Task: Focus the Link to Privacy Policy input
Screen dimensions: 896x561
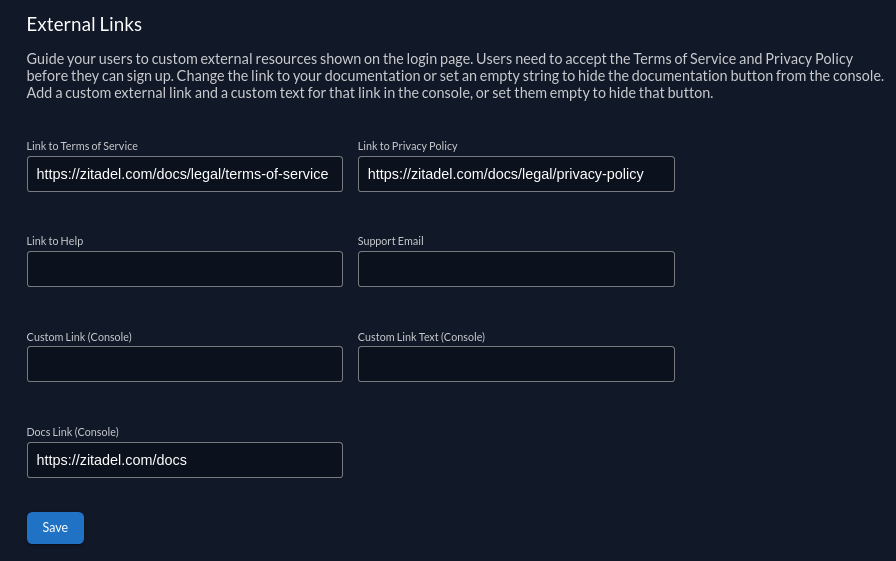Action: (515, 174)
